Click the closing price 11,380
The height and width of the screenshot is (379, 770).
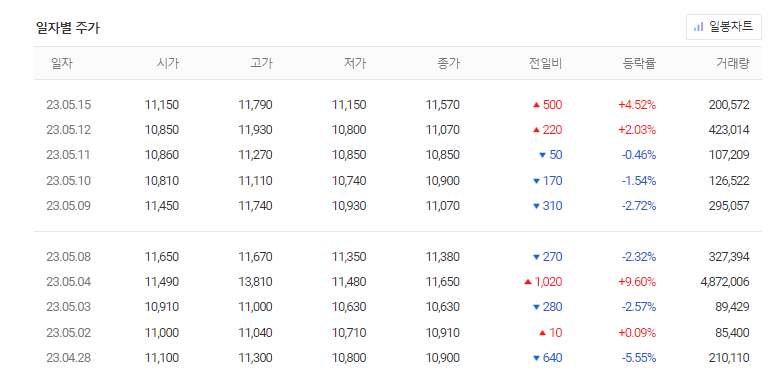coord(443,257)
